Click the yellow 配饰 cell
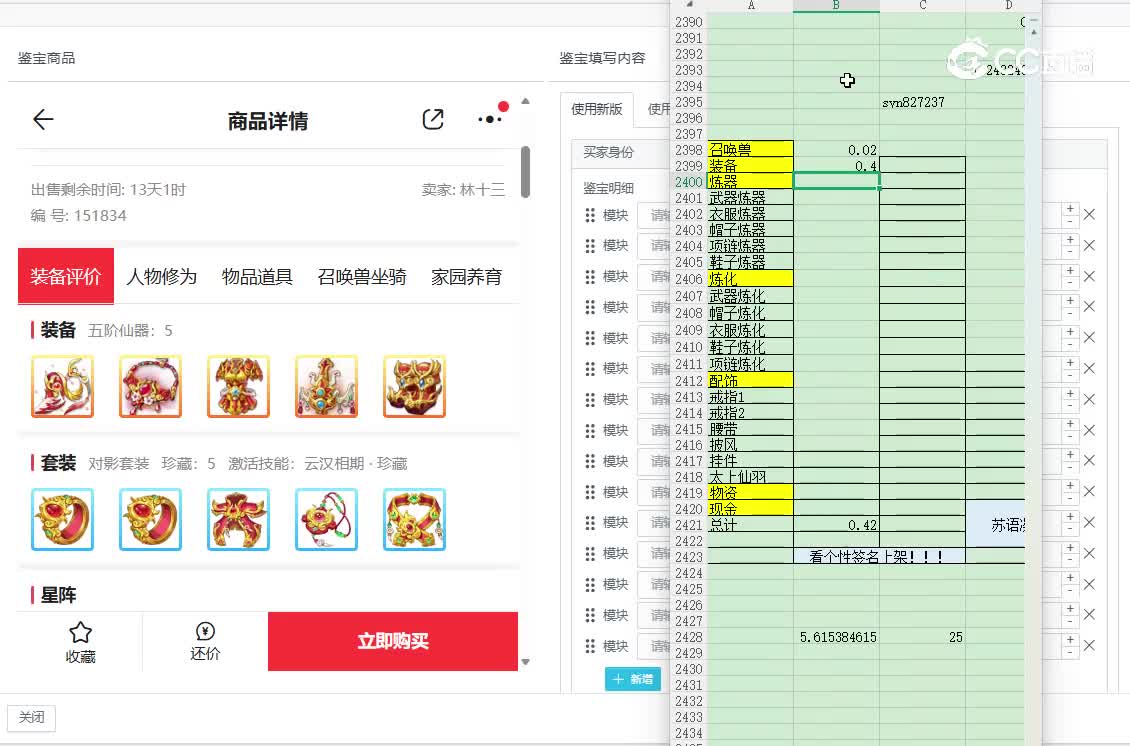This screenshot has height=746, width=1130. click(x=750, y=380)
